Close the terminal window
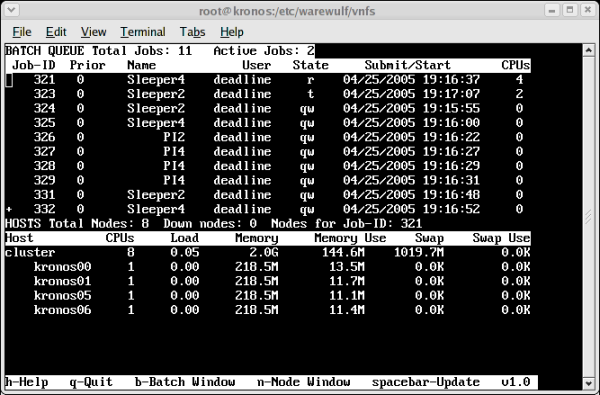 [x=588, y=10]
